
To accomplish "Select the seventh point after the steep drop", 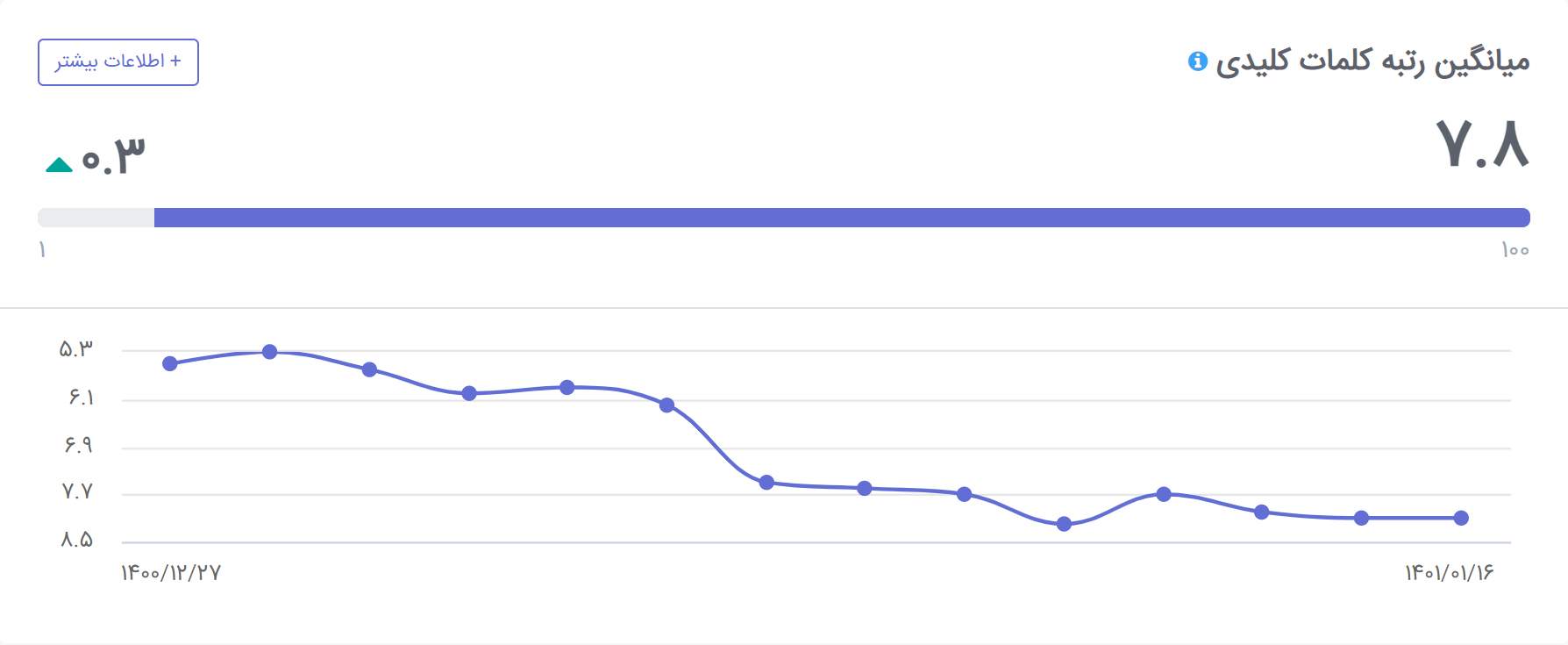I will pos(766,482).
